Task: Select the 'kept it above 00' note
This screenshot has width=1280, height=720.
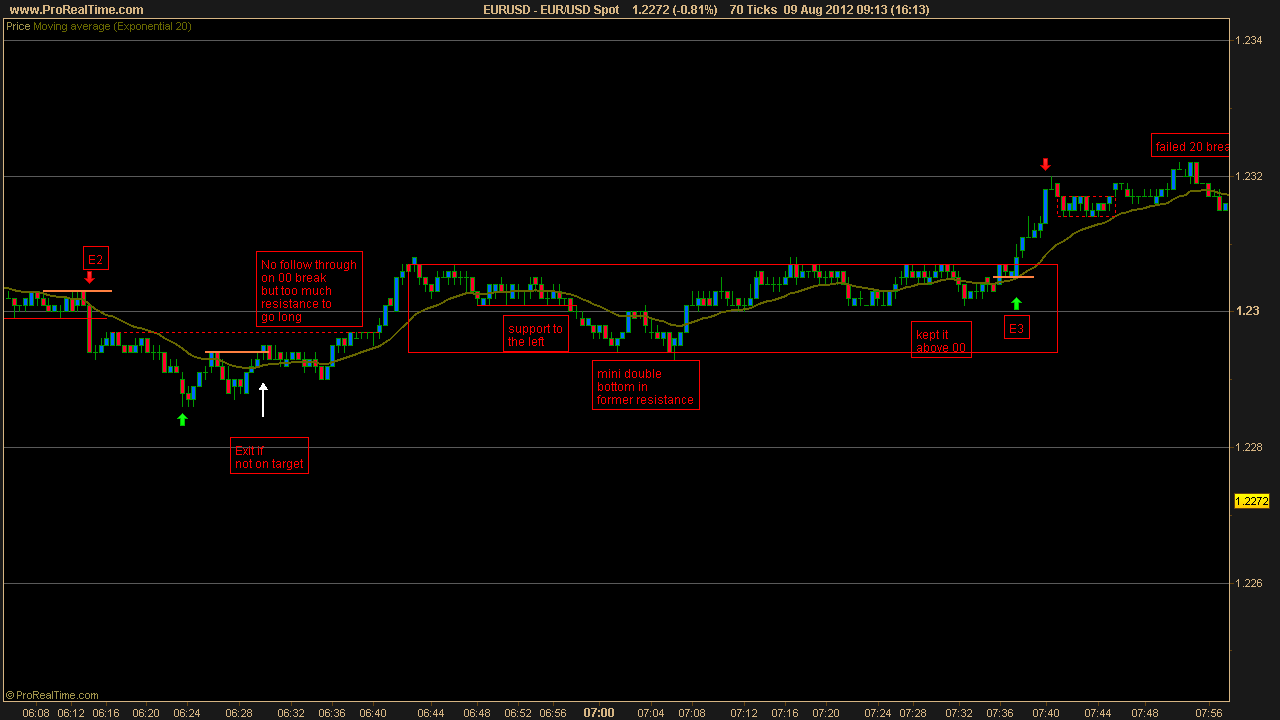Action: coord(942,340)
